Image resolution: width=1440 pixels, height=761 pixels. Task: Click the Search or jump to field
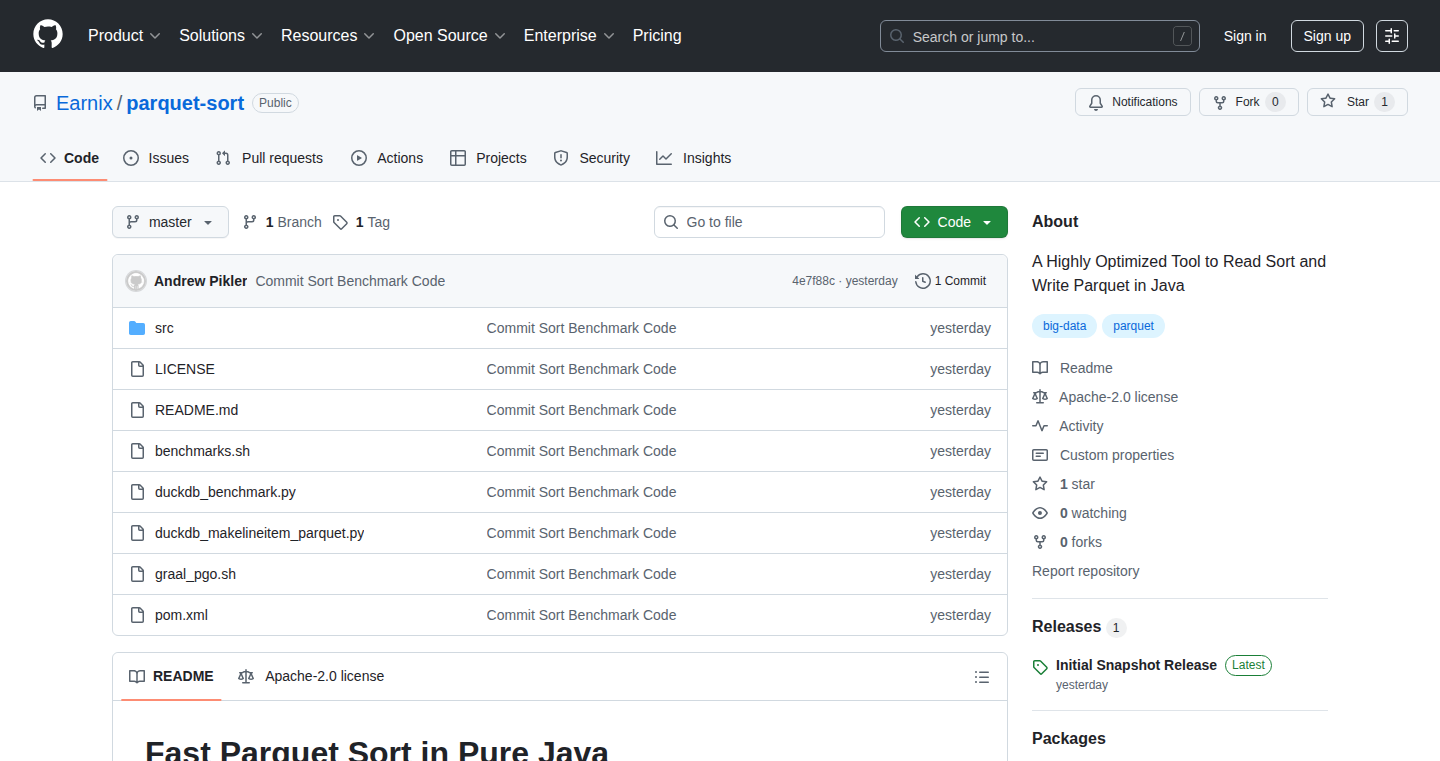click(1040, 36)
